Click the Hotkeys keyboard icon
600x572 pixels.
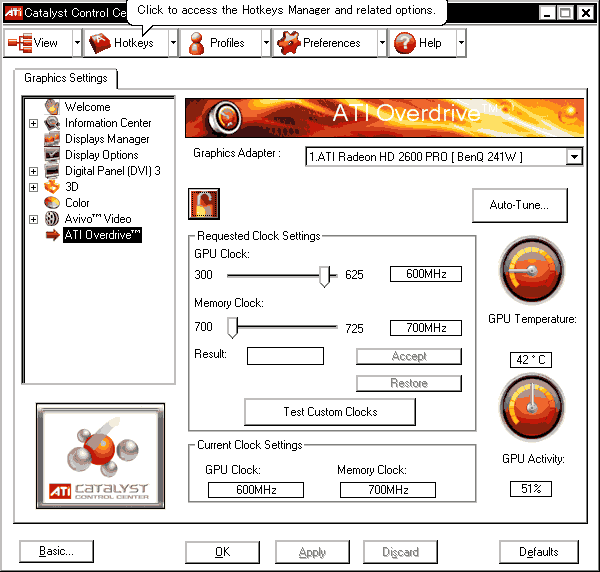(99, 43)
